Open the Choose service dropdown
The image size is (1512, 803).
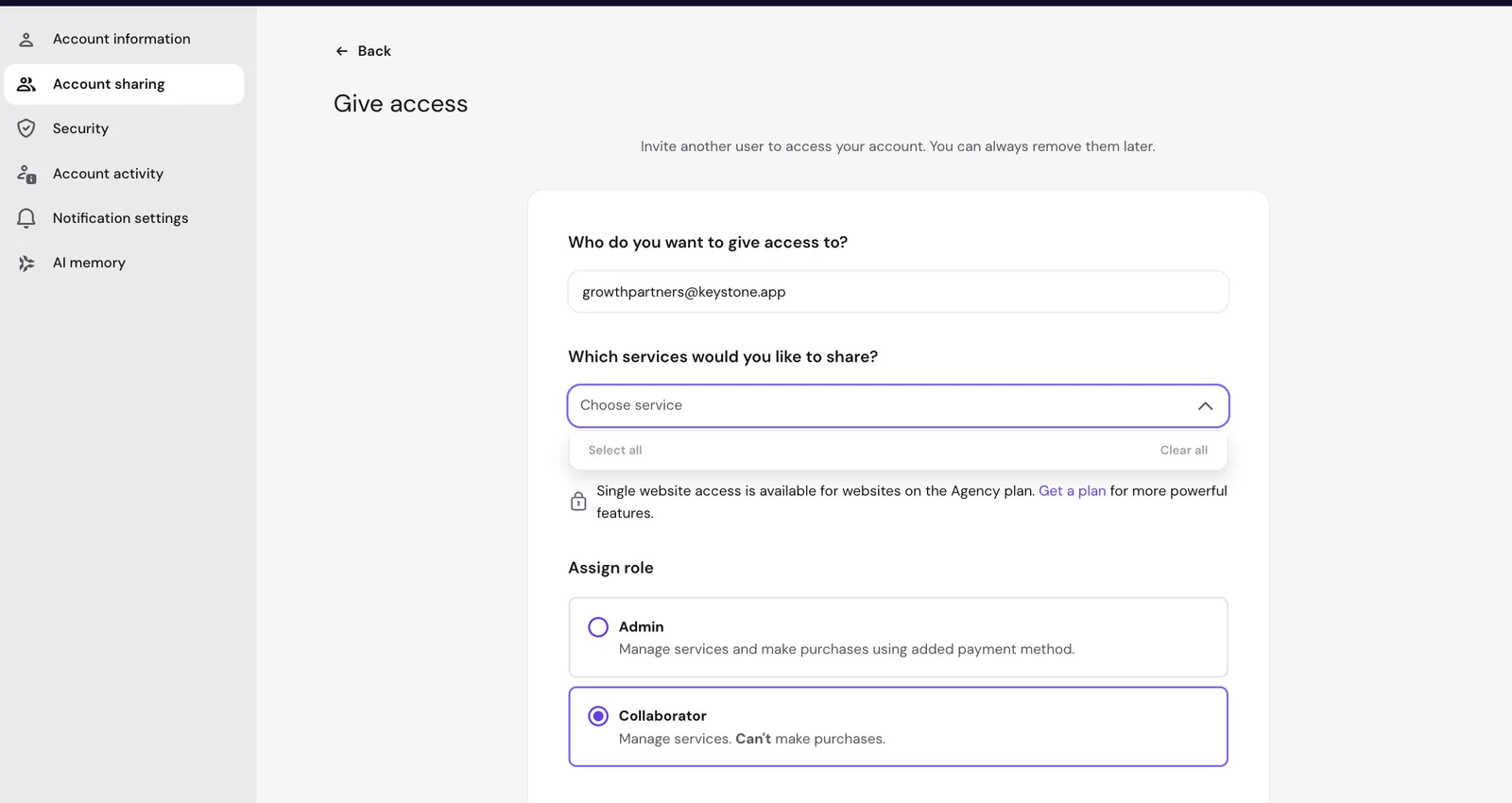(898, 406)
